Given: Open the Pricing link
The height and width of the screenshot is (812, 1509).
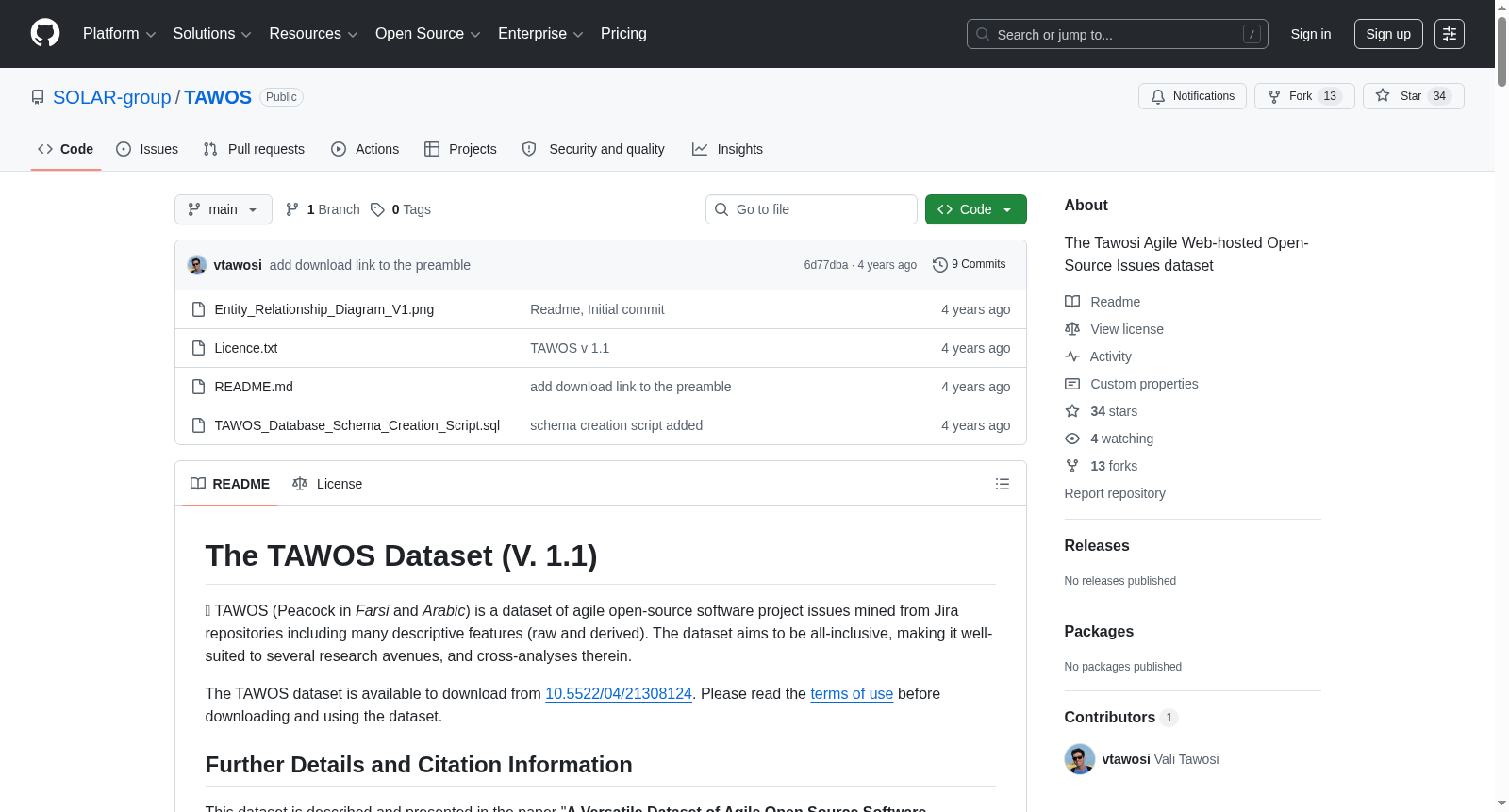Looking at the screenshot, I should [623, 34].
